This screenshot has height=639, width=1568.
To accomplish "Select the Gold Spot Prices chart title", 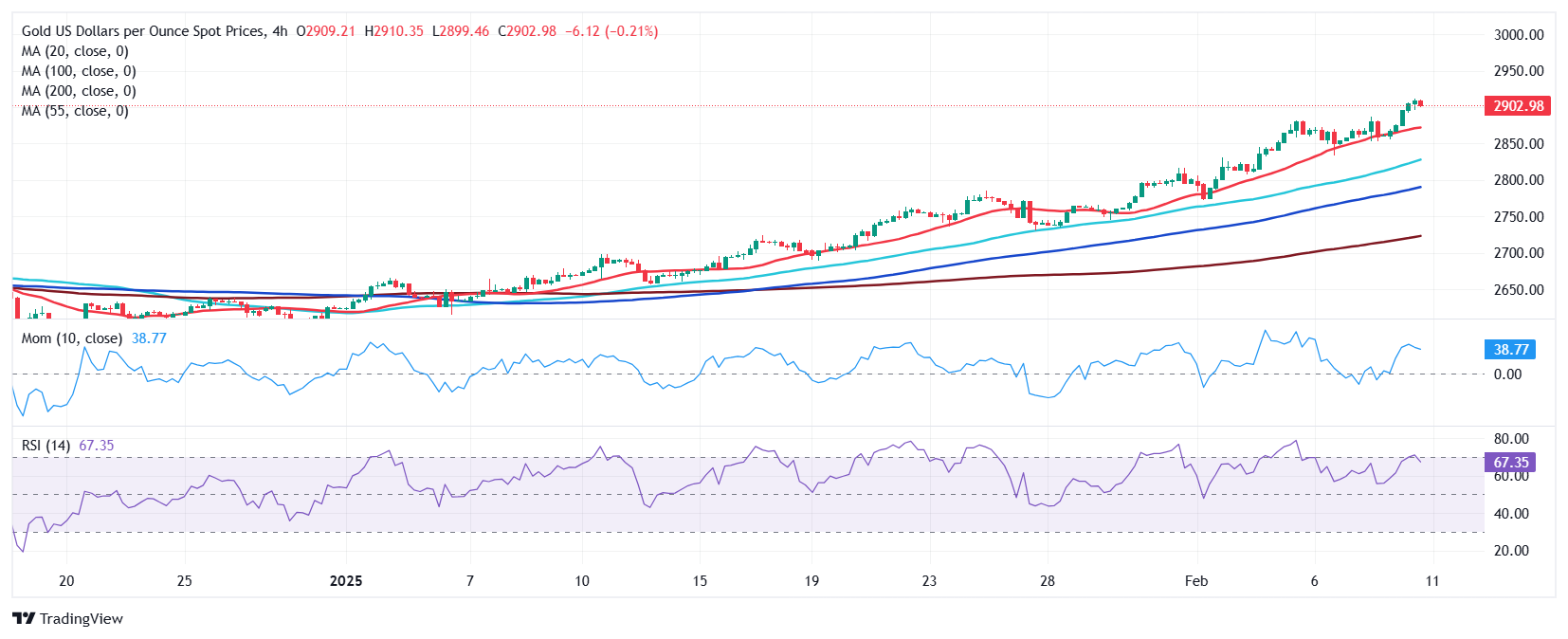I will 143,31.
